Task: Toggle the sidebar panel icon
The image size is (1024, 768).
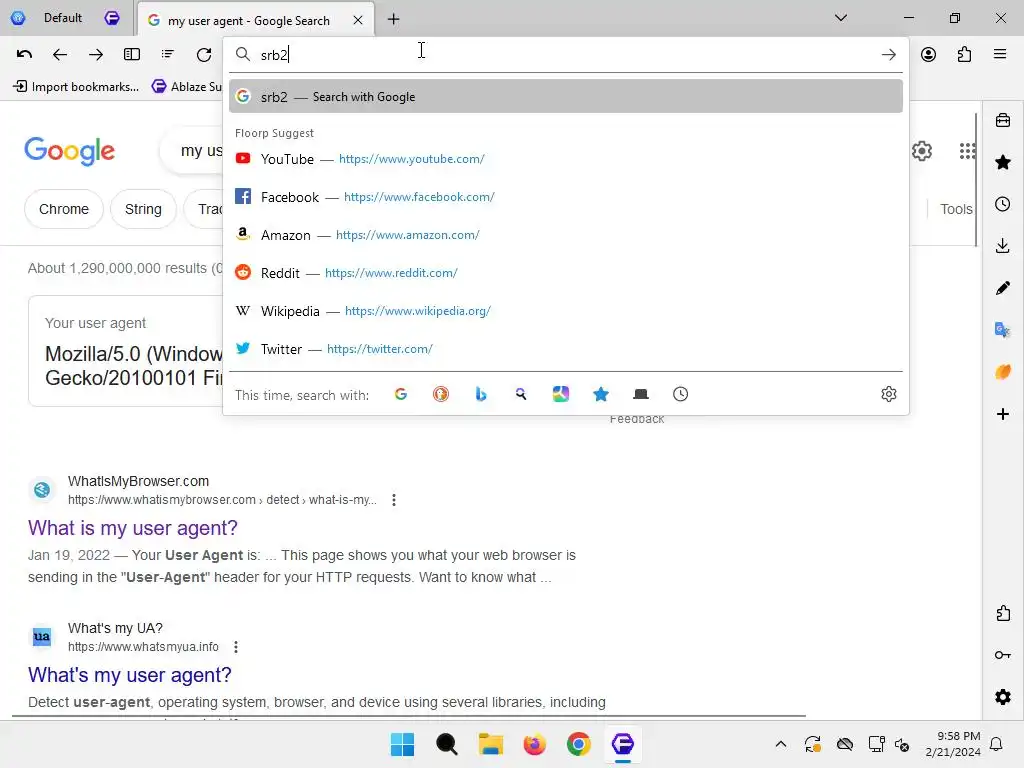Action: 132,54
